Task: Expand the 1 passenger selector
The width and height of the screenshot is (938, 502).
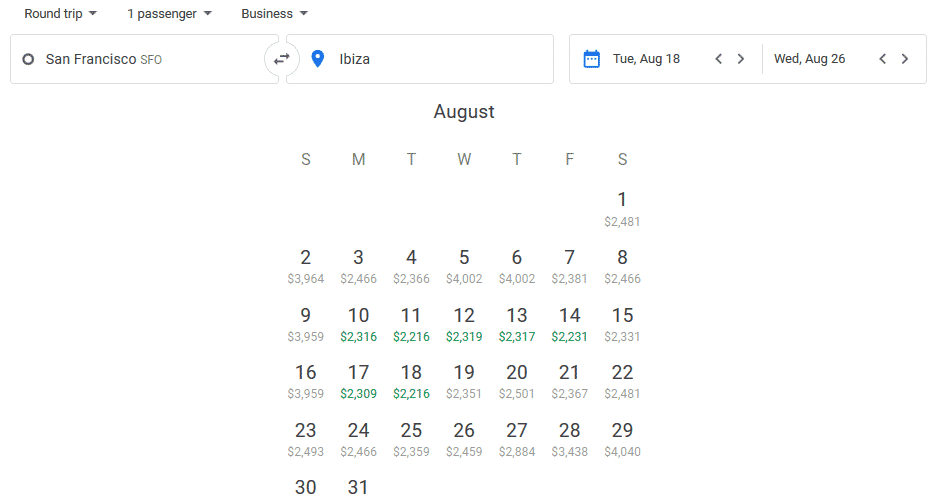Action: pyautogui.click(x=169, y=14)
